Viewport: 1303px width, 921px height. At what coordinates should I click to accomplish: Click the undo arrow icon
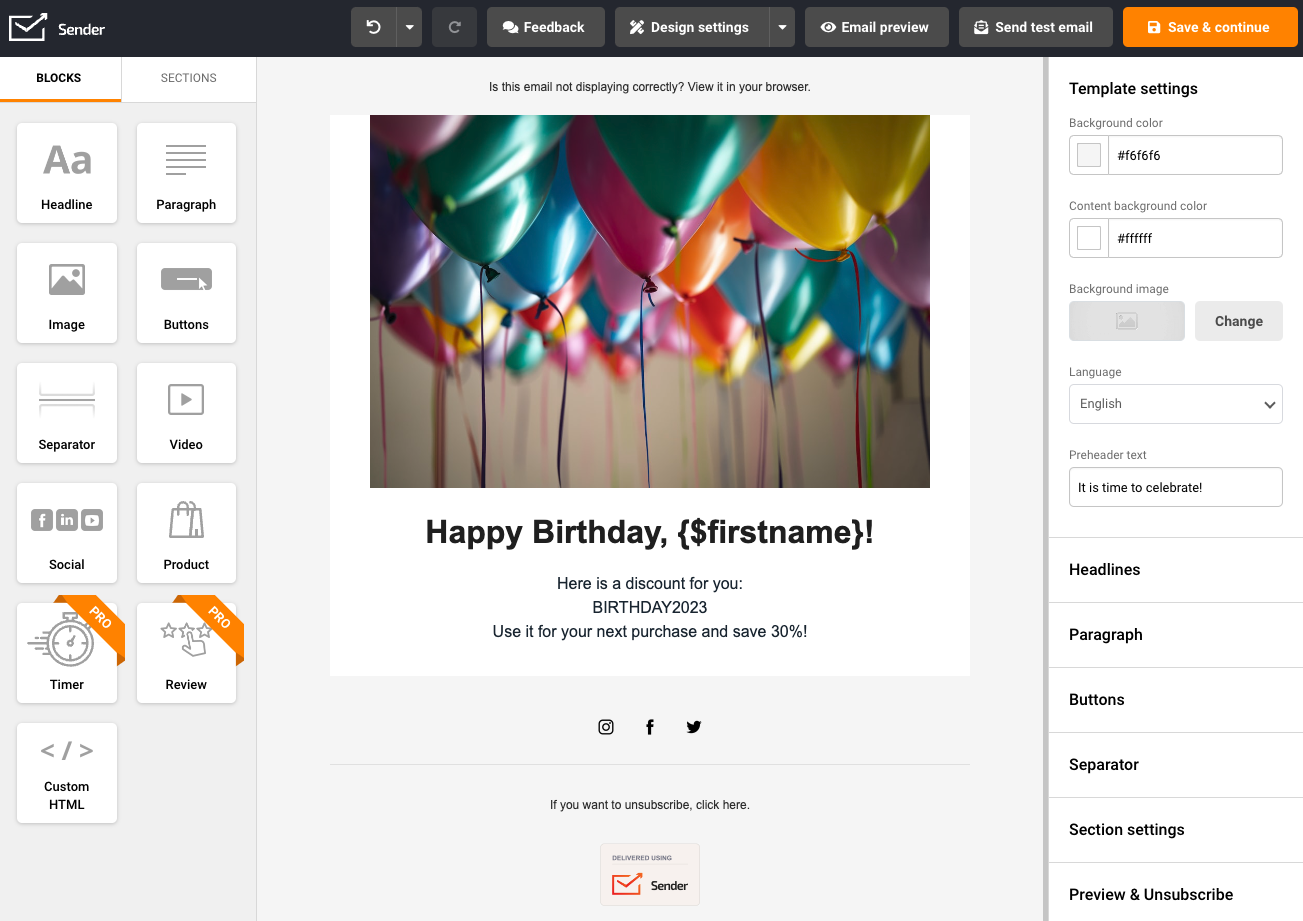(374, 27)
